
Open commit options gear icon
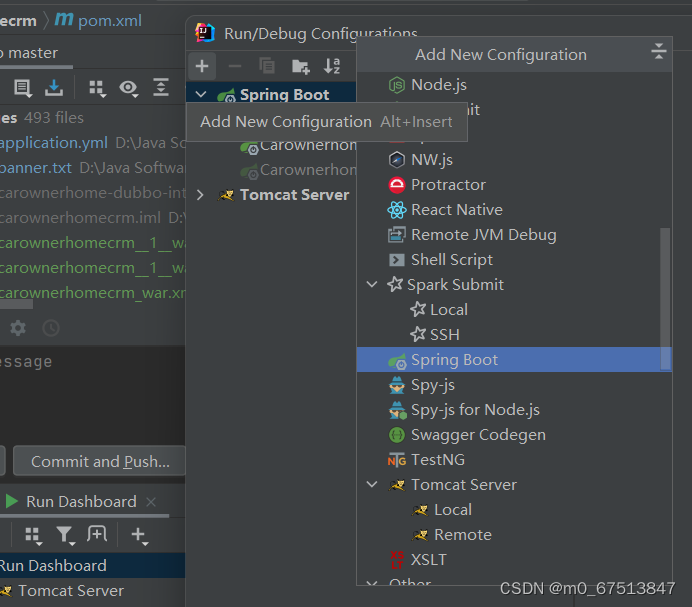(18, 328)
